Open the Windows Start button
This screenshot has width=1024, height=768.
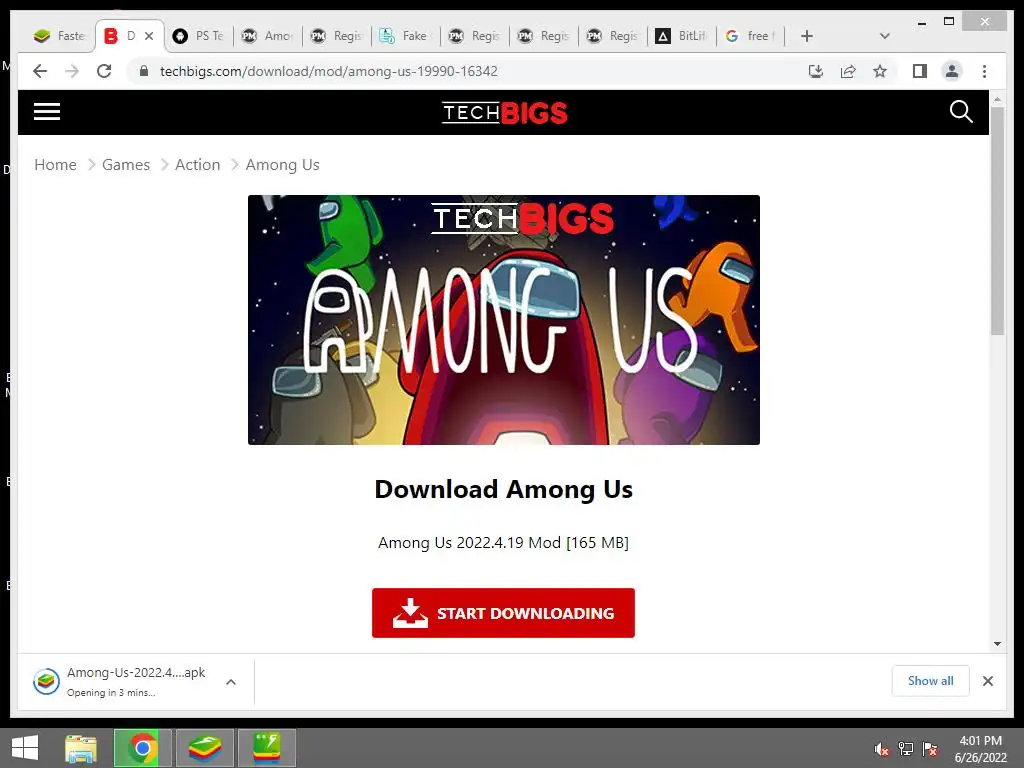(x=25, y=748)
